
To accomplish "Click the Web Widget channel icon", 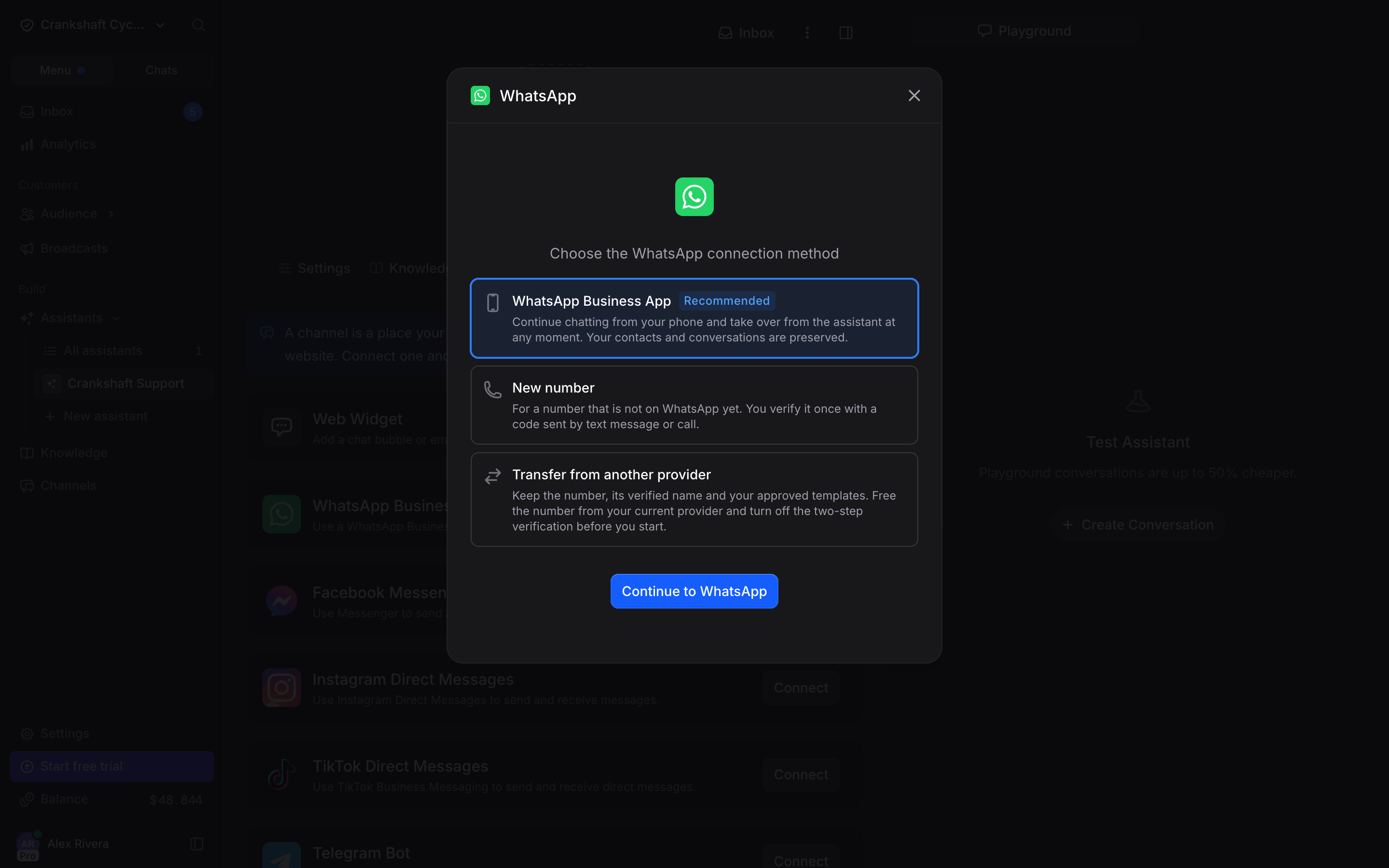I will (x=281, y=427).
